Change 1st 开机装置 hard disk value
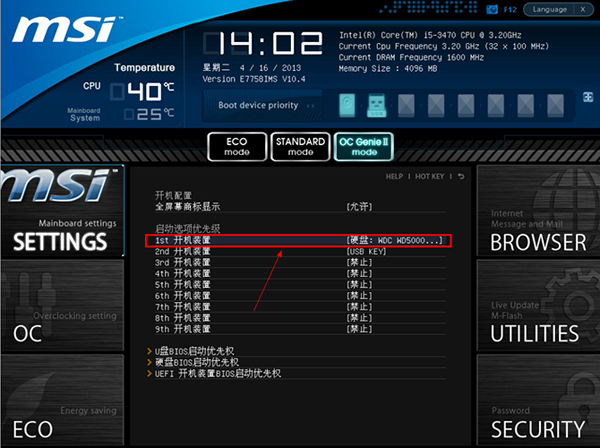This screenshot has height=448, width=600. point(394,240)
